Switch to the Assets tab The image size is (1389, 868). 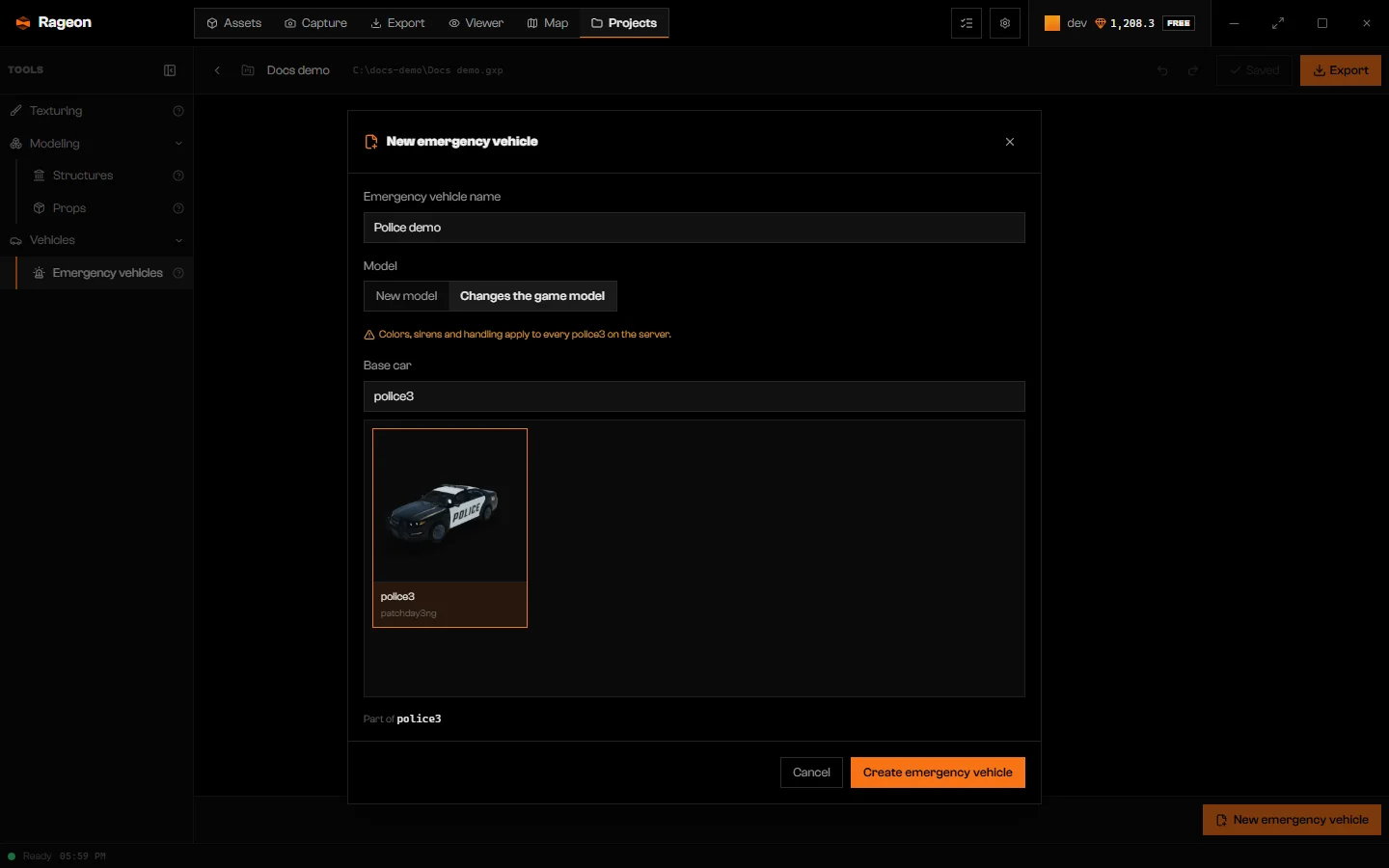tap(233, 23)
